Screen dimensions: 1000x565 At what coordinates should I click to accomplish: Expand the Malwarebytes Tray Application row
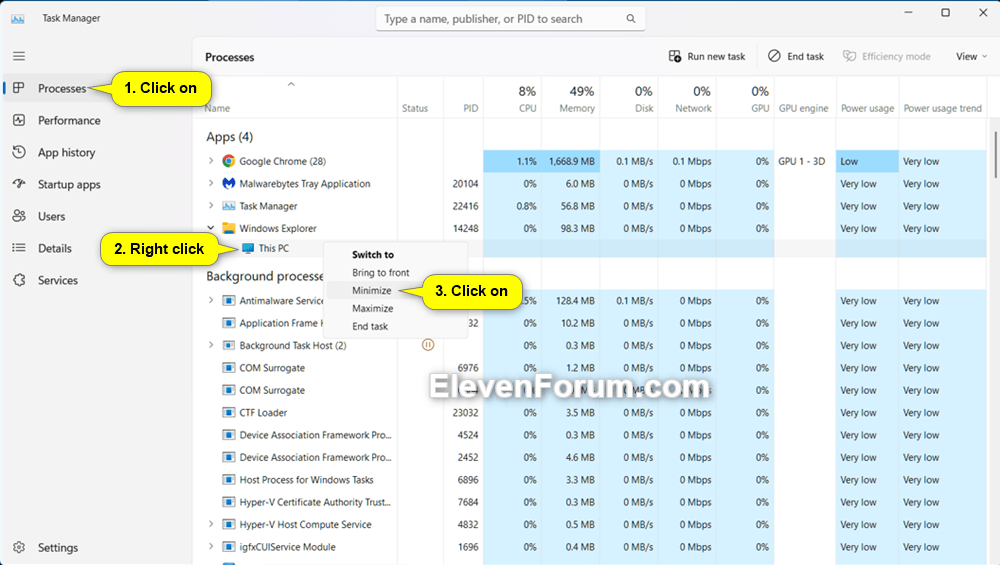pyautogui.click(x=210, y=183)
